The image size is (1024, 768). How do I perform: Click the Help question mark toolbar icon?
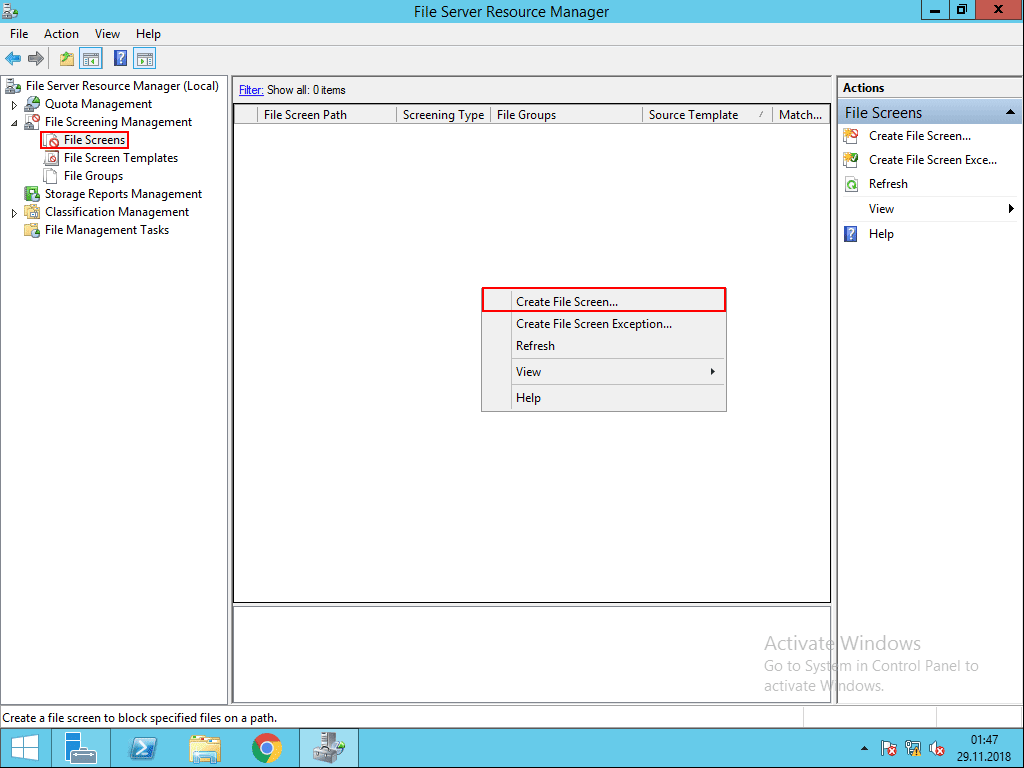119,58
